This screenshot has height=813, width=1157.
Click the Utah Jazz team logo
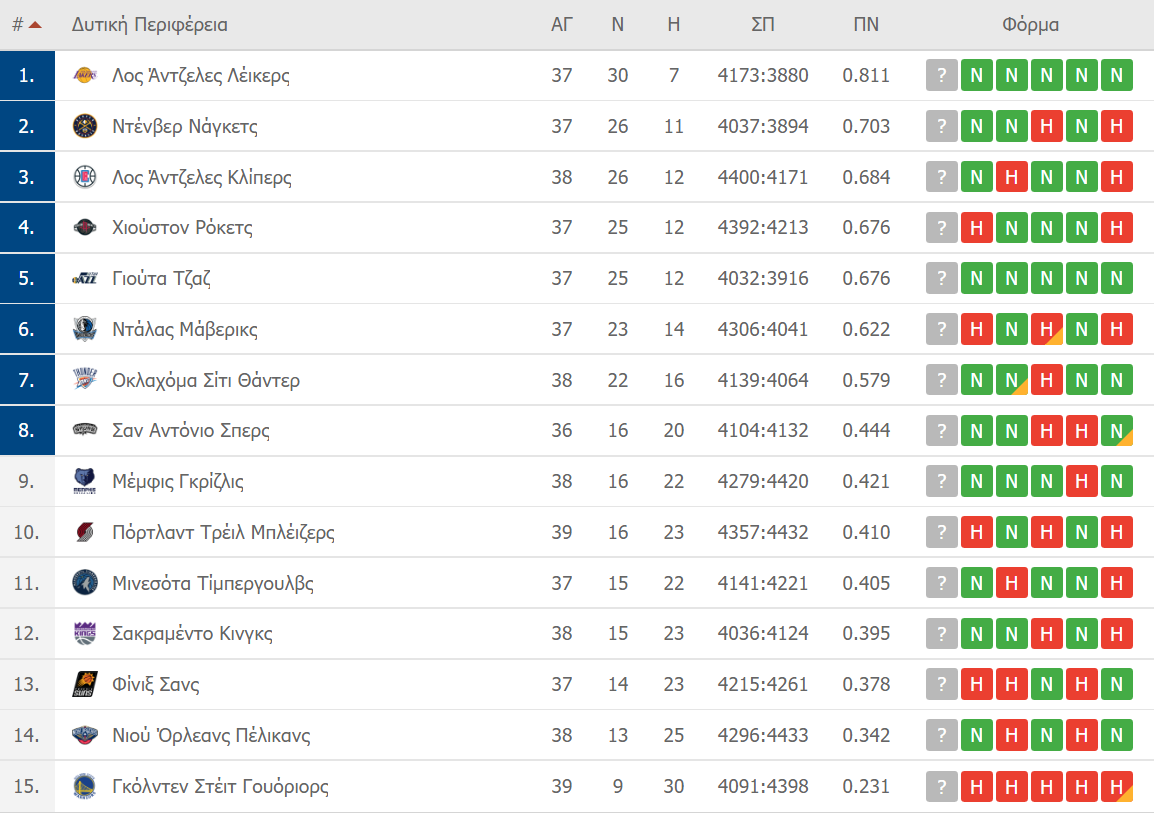85,279
